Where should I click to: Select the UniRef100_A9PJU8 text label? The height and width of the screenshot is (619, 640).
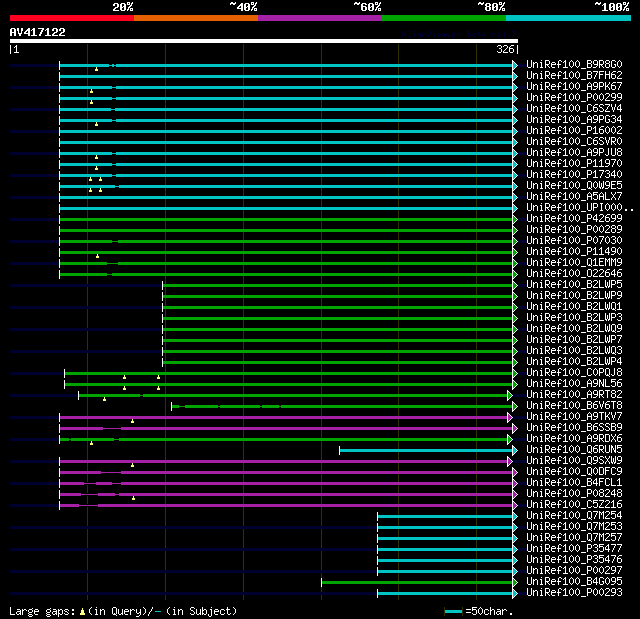pyautogui.click(x=574, y=153)
